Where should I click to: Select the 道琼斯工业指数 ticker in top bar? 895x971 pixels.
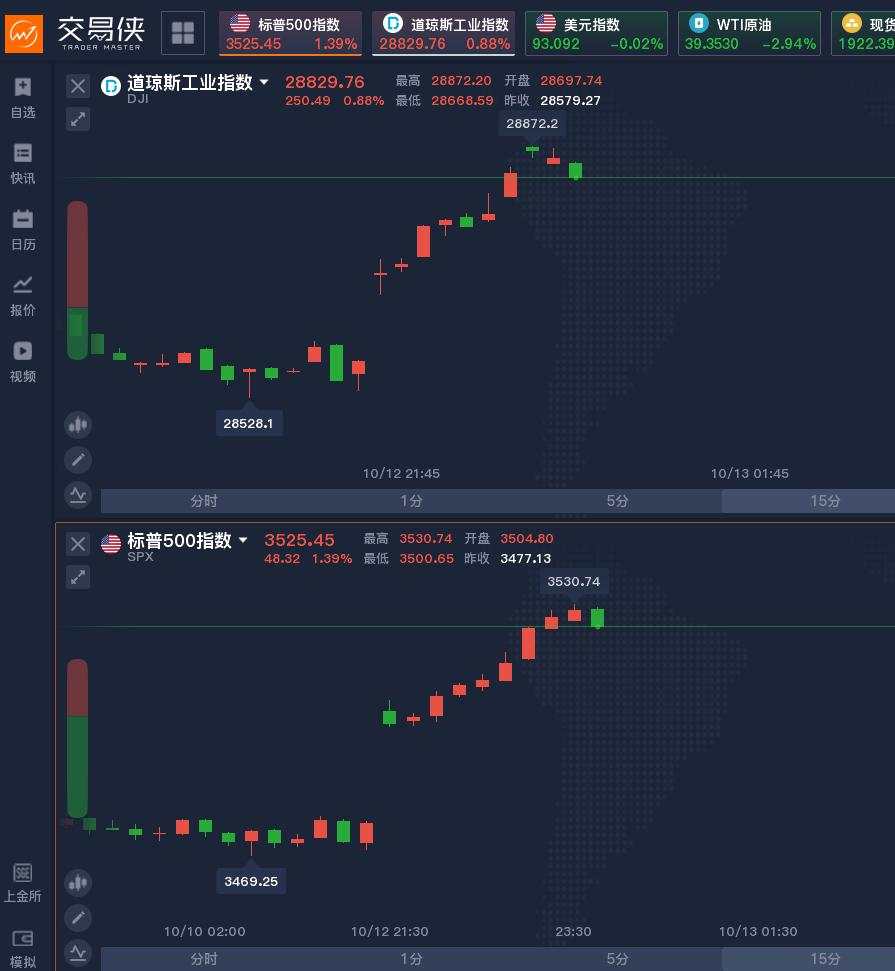click(443, 33)
